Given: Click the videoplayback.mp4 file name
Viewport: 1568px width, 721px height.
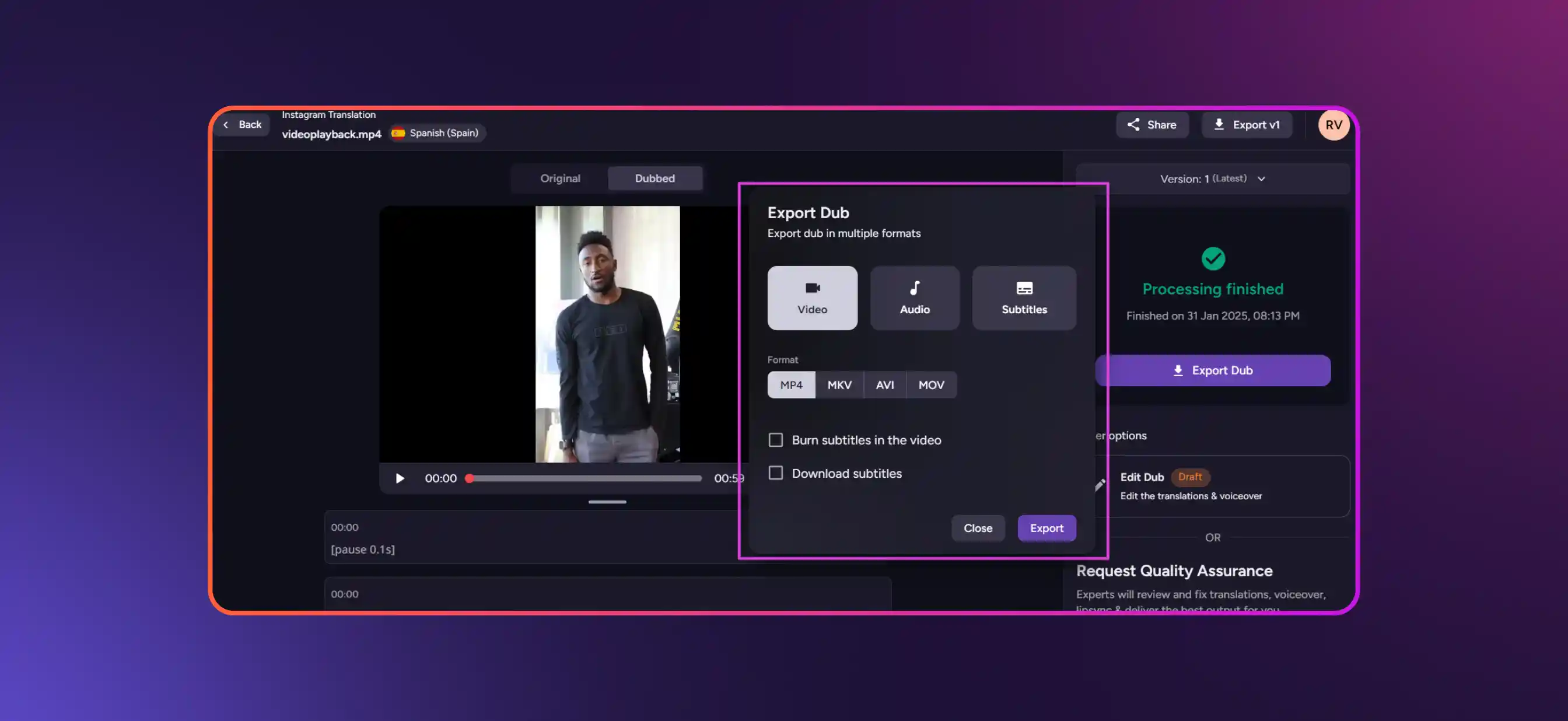Looking at the screenshot, I should coord(331,134).
